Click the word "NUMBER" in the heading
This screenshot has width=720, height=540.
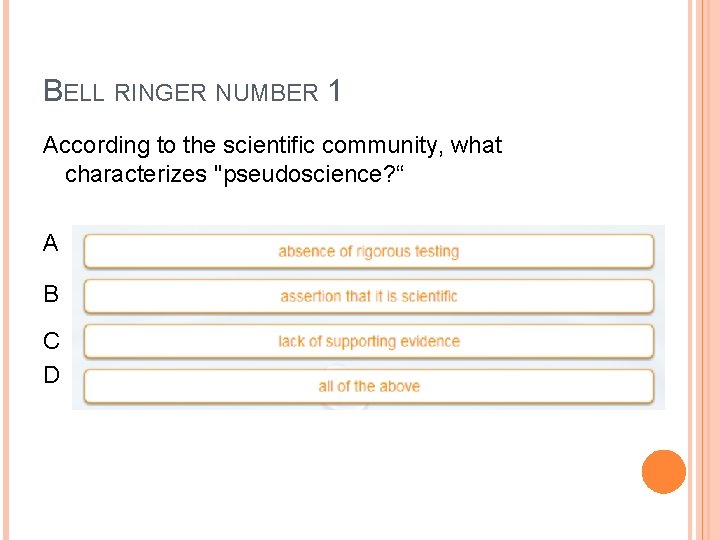[266, 94]
